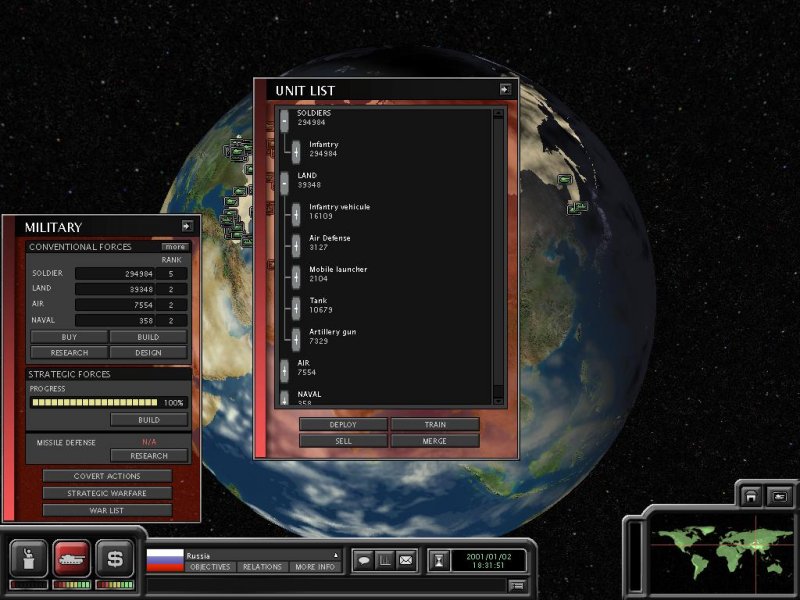This screenshot has width=800, height=600.
Task: Close the Military panel arrow icon
Action: [x=187, y=226]
